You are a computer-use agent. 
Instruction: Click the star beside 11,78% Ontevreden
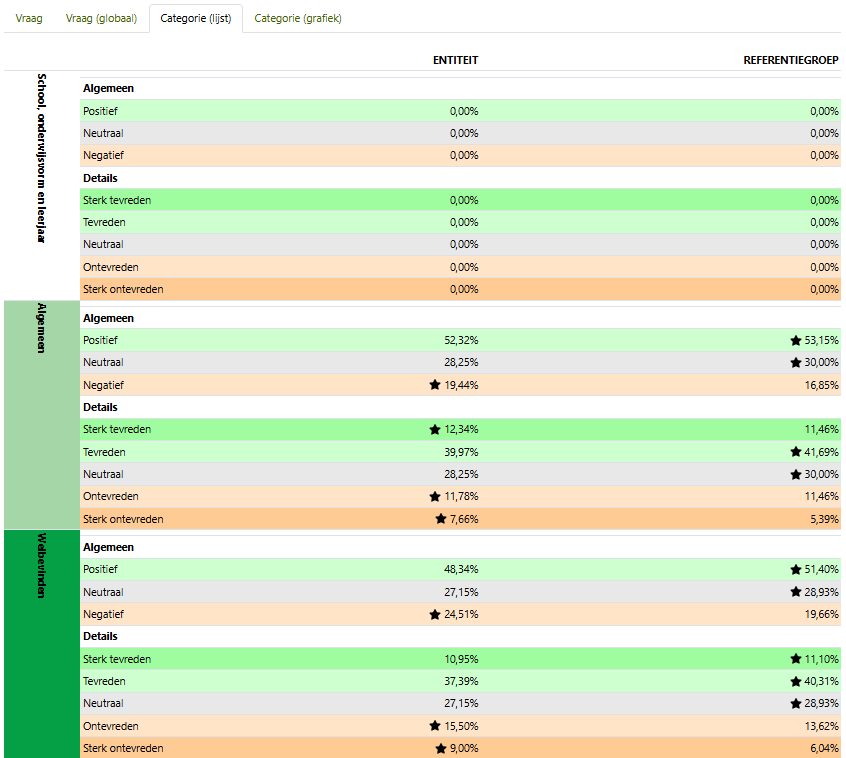point(435,497)
